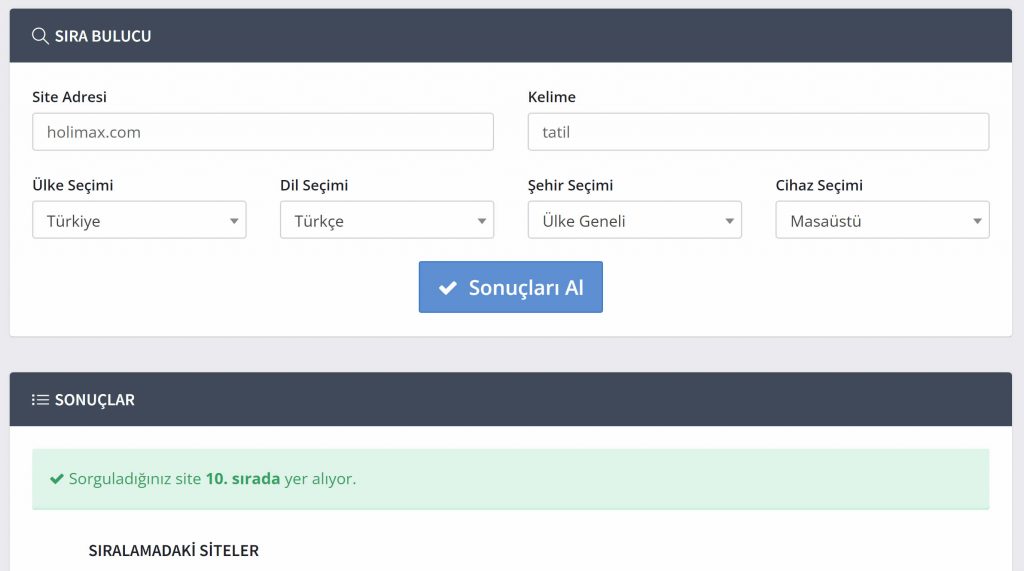Click the bold 10. sırada text

click(x=243, y=479)
